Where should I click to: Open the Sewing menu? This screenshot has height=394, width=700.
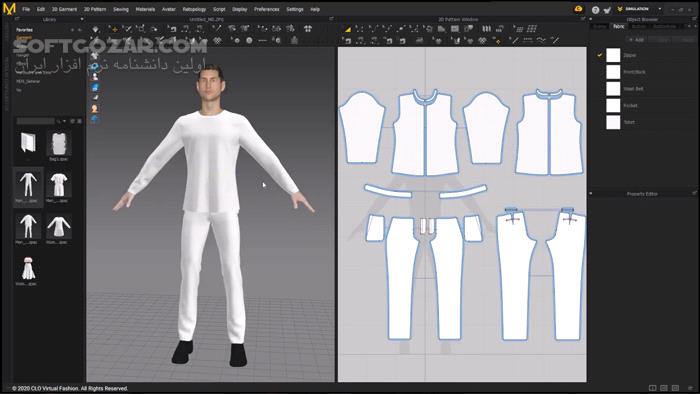point(121,9)
